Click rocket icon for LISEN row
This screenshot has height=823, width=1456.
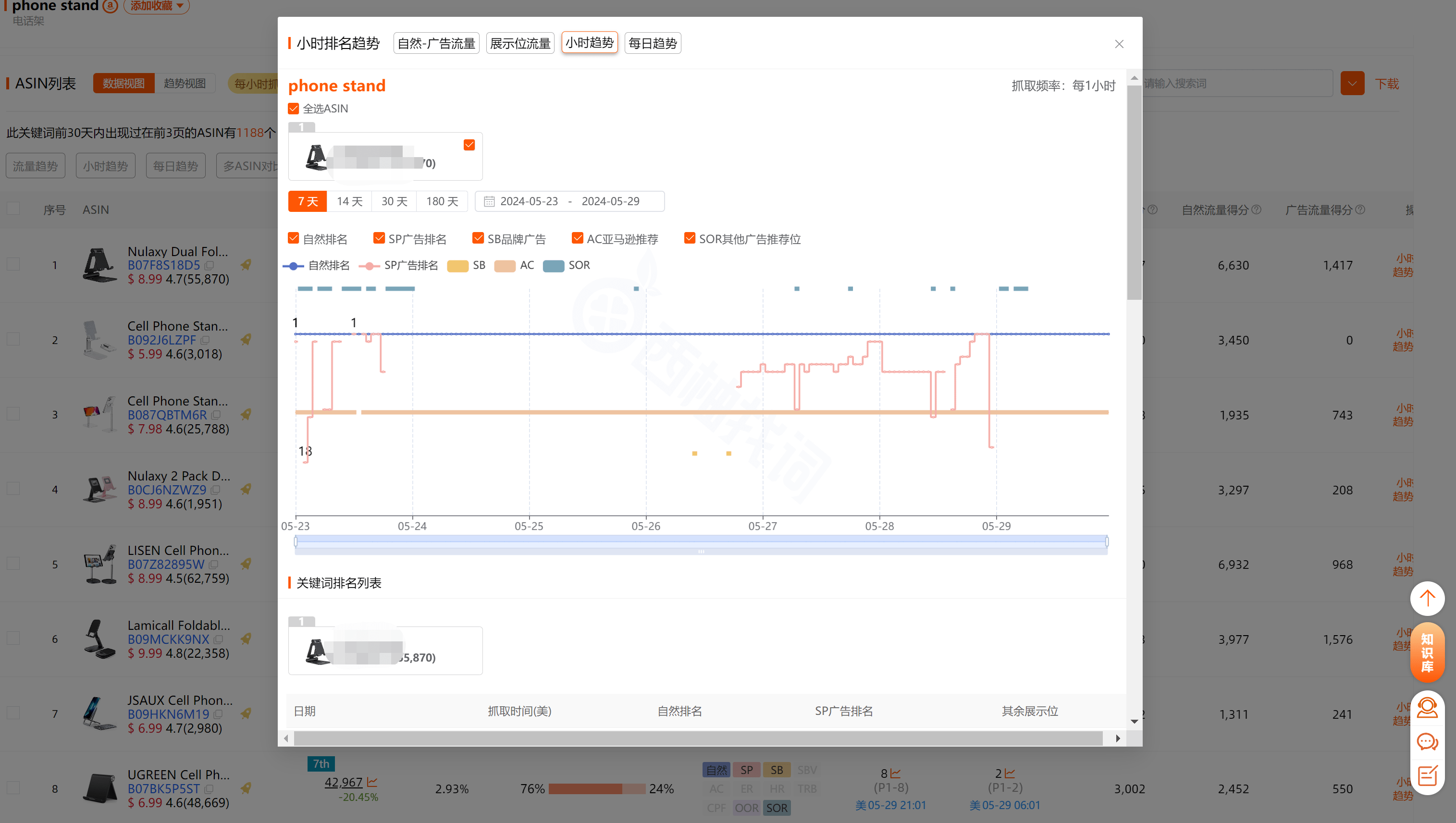pos(246,564)
